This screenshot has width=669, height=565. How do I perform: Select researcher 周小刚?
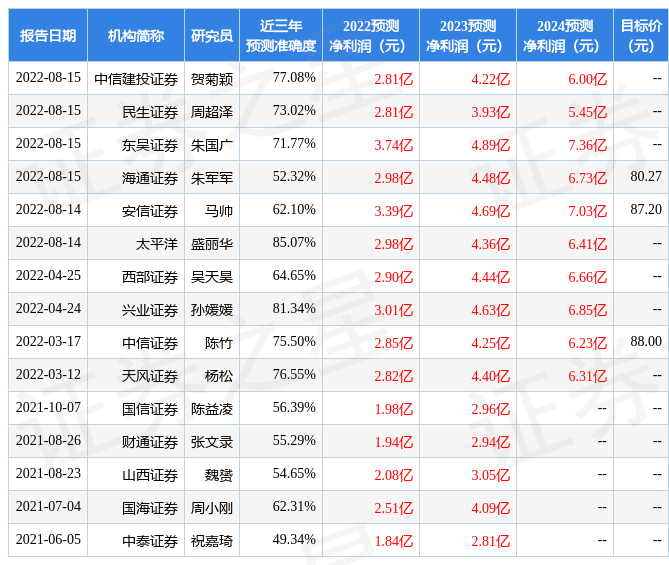pos(212,508)
